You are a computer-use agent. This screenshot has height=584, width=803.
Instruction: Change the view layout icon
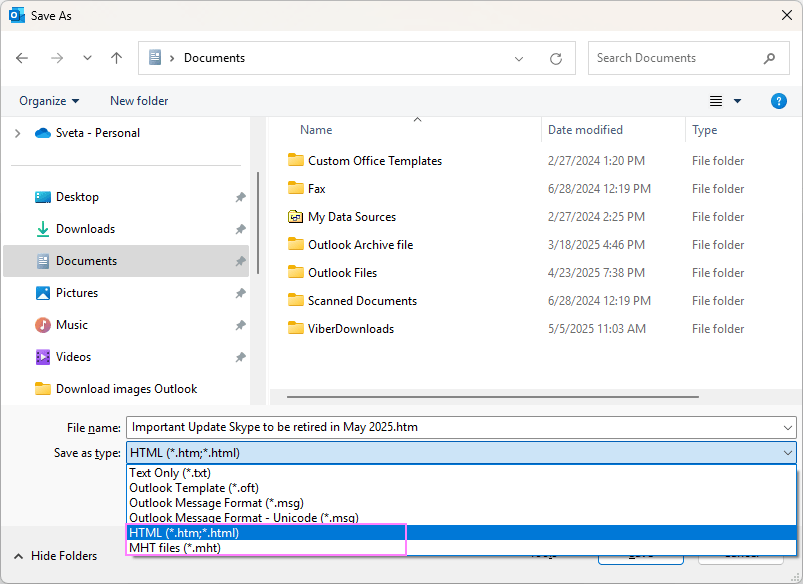716,101
